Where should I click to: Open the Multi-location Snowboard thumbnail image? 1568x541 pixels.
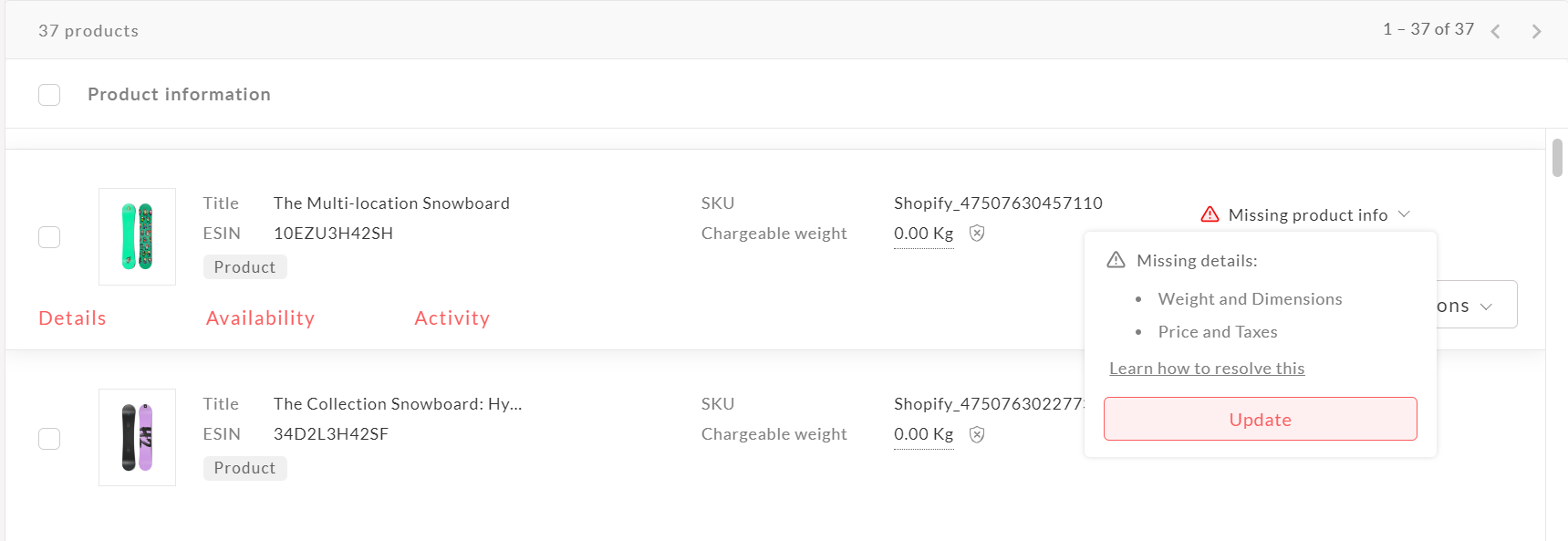click(137, 236)
